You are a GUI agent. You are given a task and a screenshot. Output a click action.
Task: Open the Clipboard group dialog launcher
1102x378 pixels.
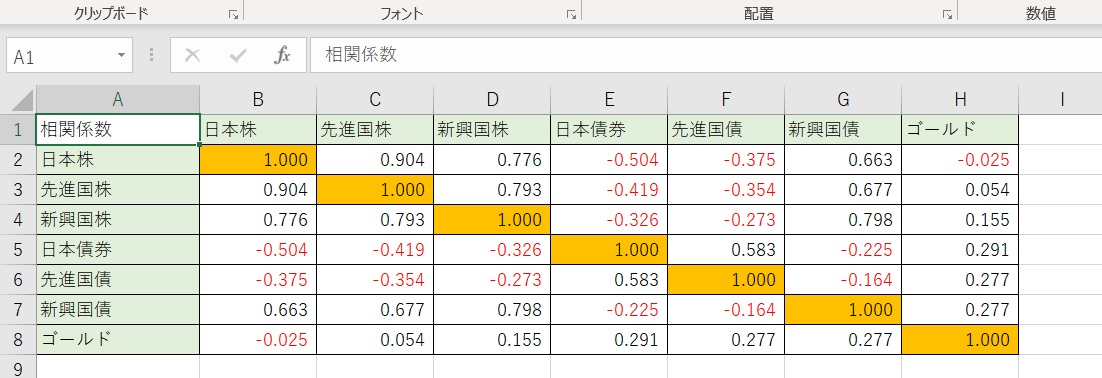tap(233, 14)
